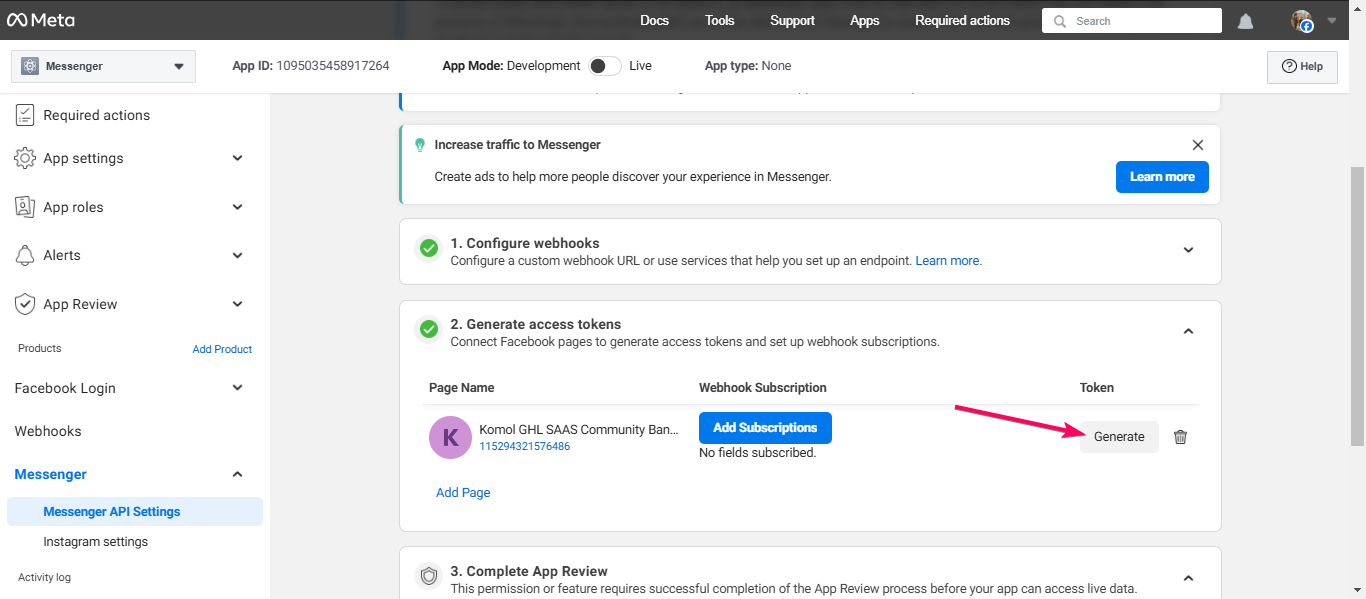Click the search magnifier icon
The image size is (1366, 599).
1060,21
